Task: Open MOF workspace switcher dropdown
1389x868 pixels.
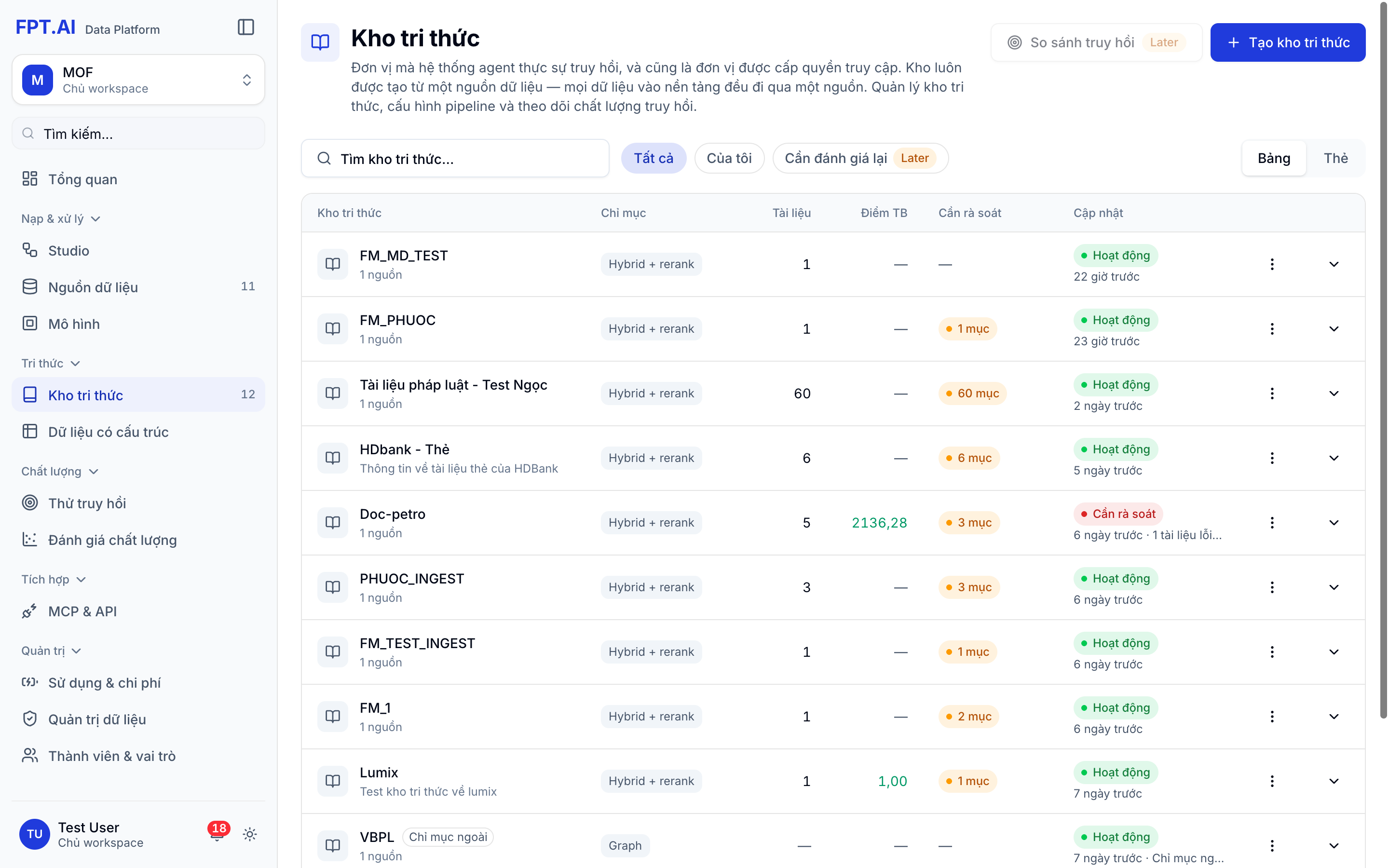Action: pos(138,80)
